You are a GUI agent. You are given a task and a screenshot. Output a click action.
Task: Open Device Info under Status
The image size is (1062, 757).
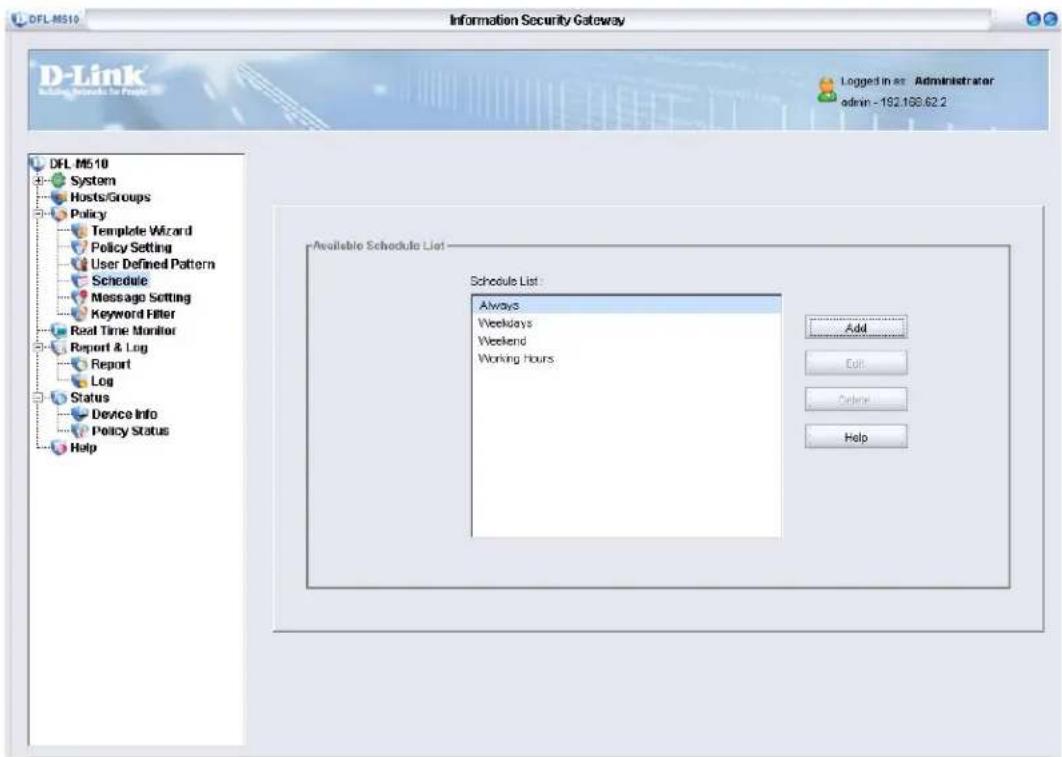(124, 414)
